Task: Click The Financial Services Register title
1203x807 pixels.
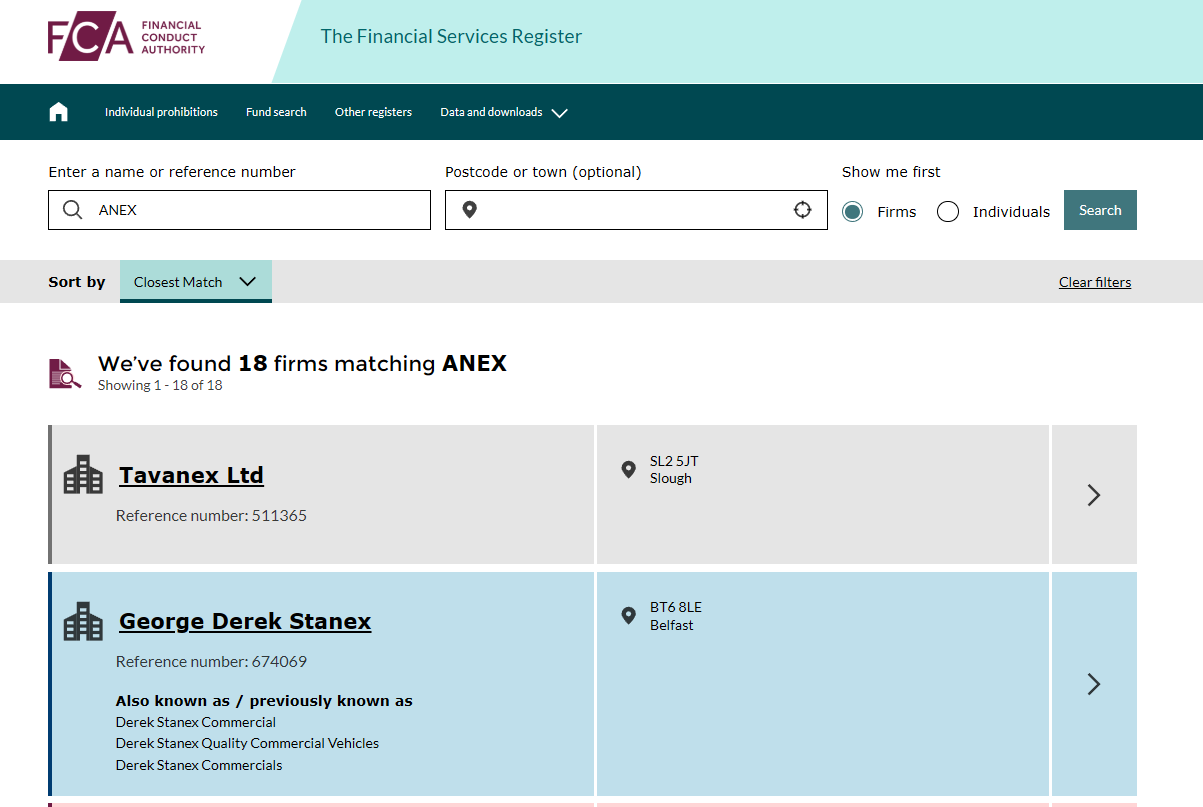Action: (x=451, y=37)
